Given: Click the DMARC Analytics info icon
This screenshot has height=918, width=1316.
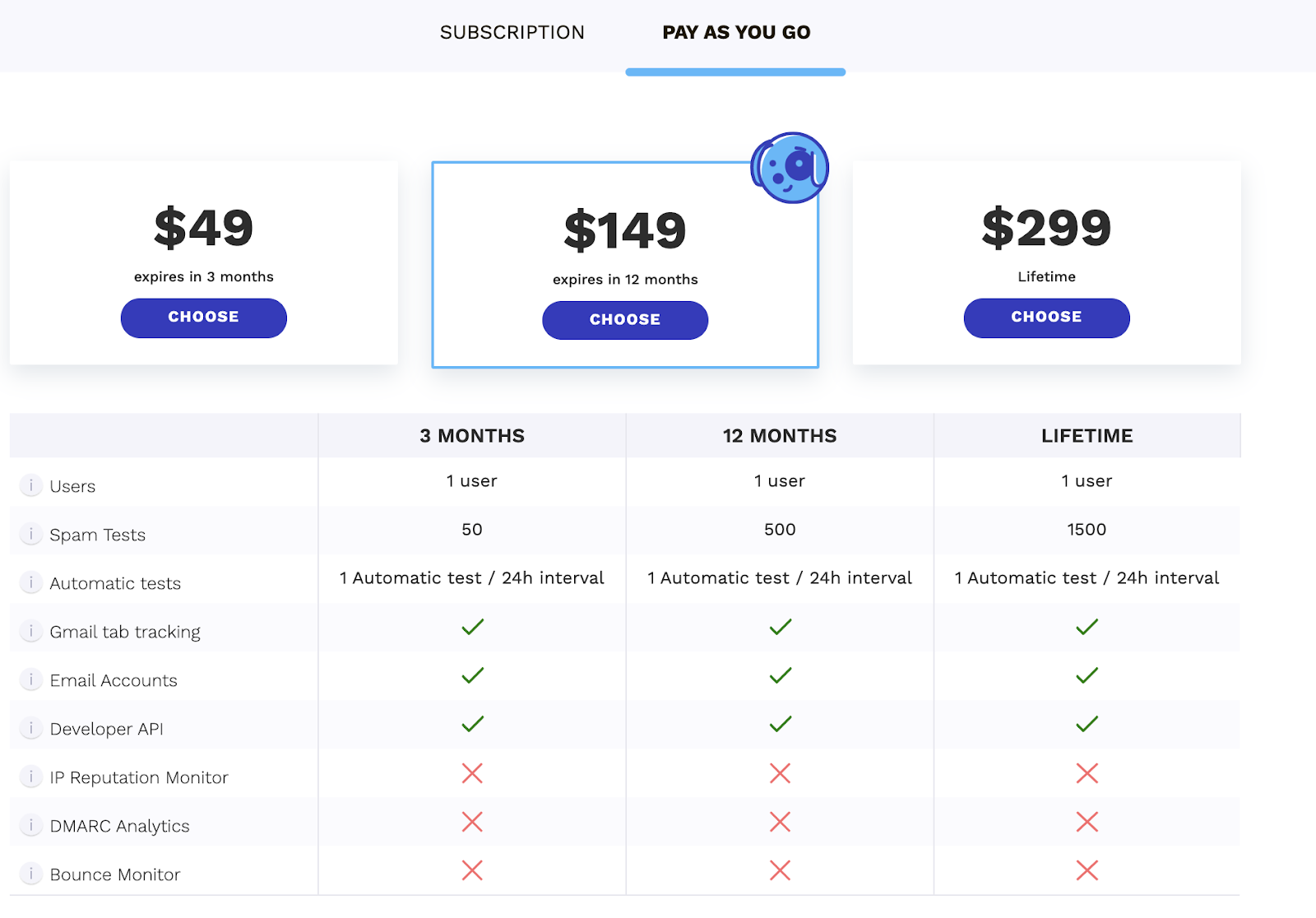Looking at the screenshot, I should (30, 825).
